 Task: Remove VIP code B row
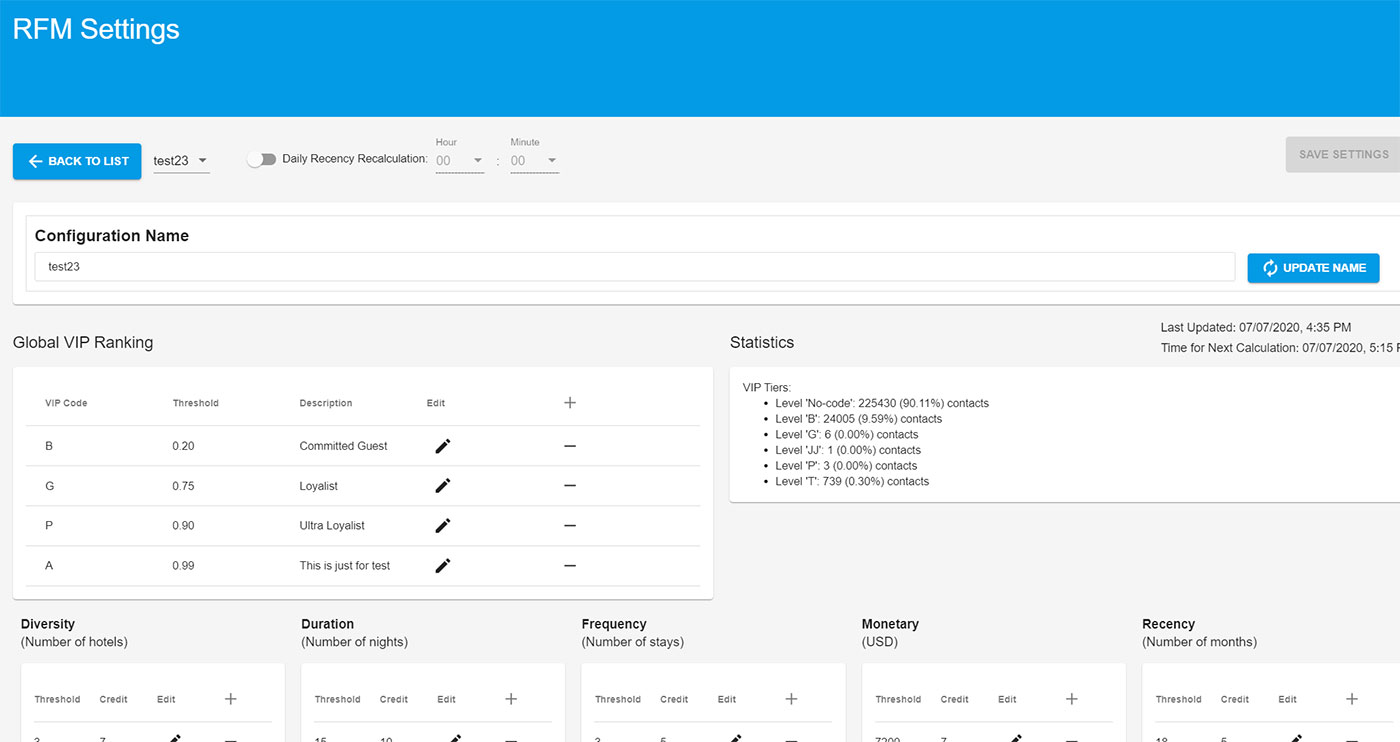570,446
